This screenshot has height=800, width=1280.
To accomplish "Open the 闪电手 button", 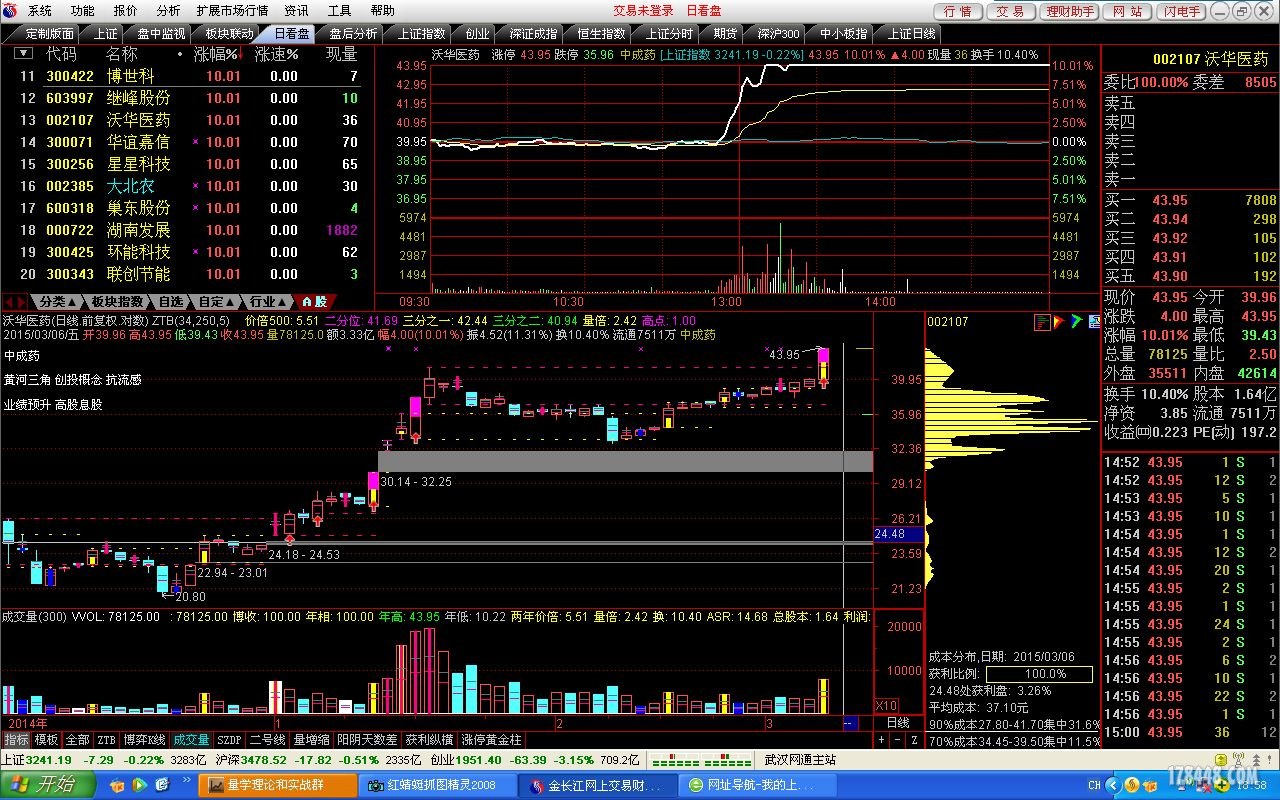I will tap(1182, 11).
